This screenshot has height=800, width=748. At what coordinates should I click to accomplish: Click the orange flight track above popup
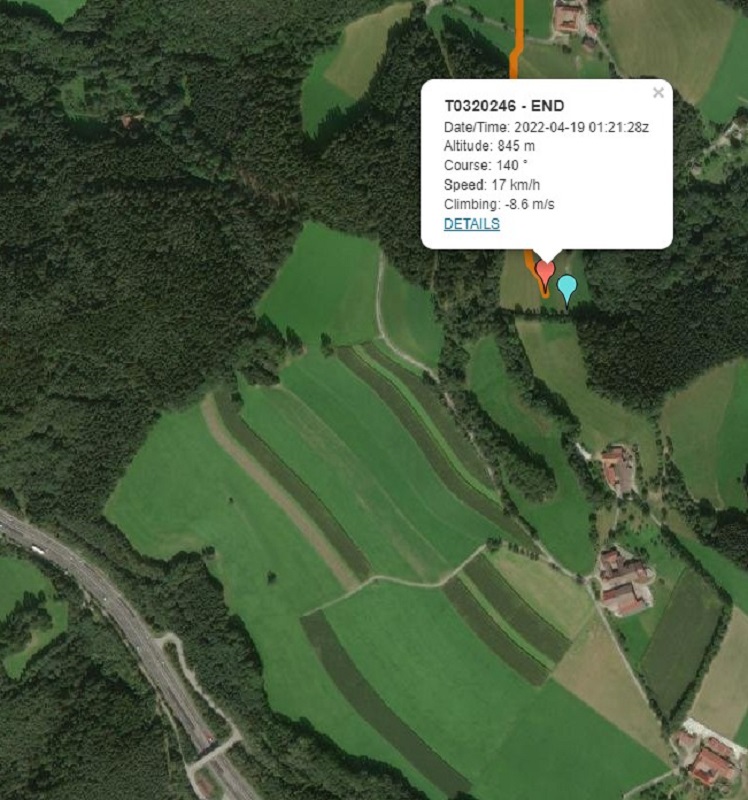pyautogui.click(x=517, y=38)
